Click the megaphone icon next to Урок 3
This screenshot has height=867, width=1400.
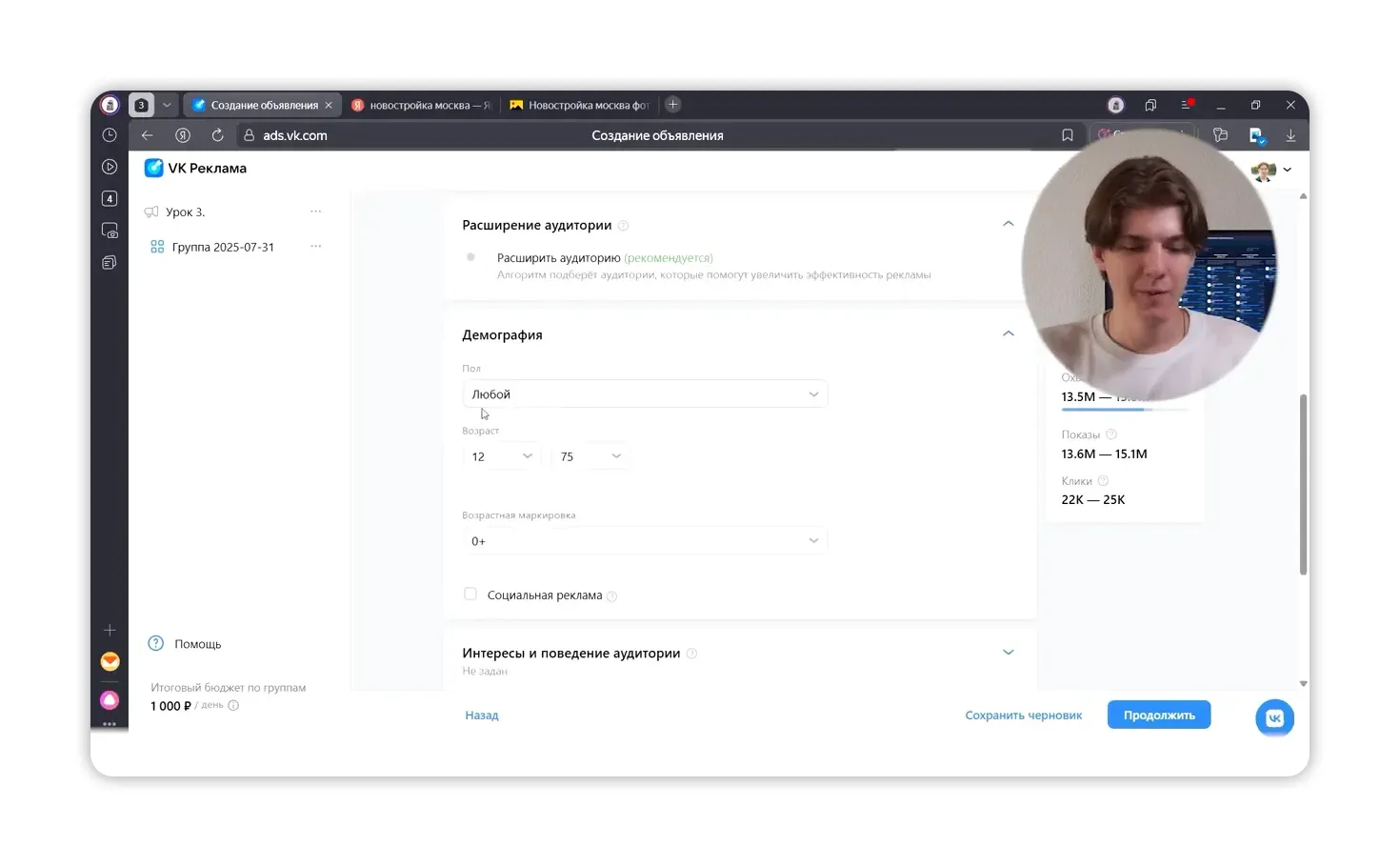(151, 212)
